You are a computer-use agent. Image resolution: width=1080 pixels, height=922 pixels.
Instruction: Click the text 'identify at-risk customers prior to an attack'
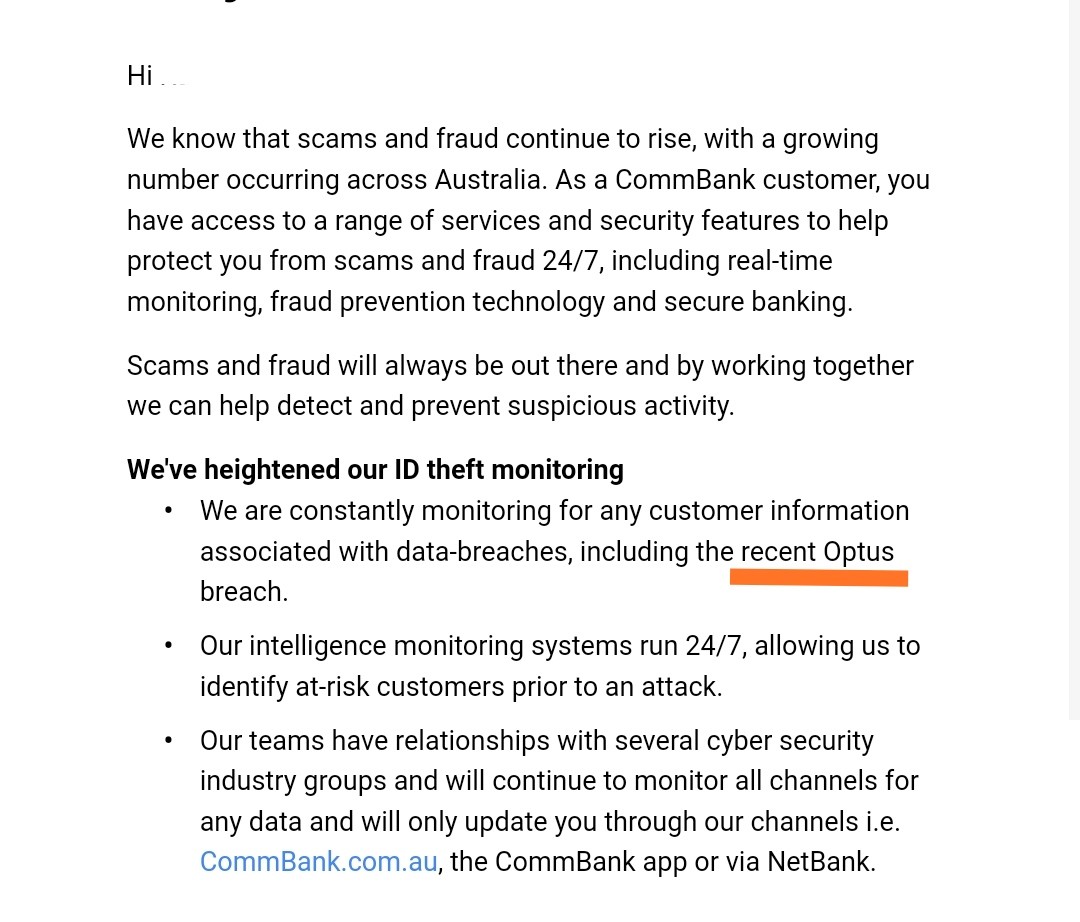pyautogui.click(x=459, y=687)
